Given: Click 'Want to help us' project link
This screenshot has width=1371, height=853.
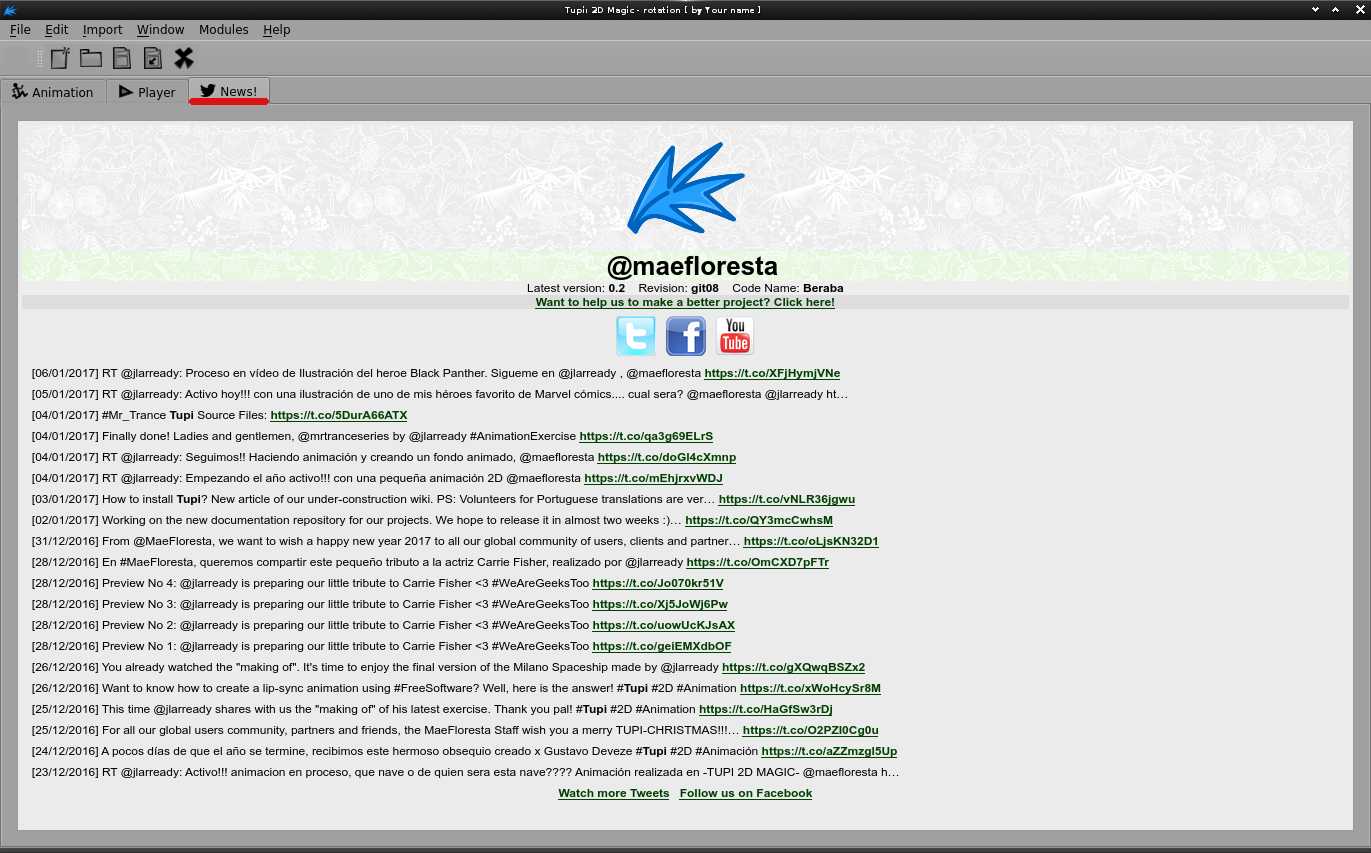Looking at the screenshot, I should click(685, 302).
